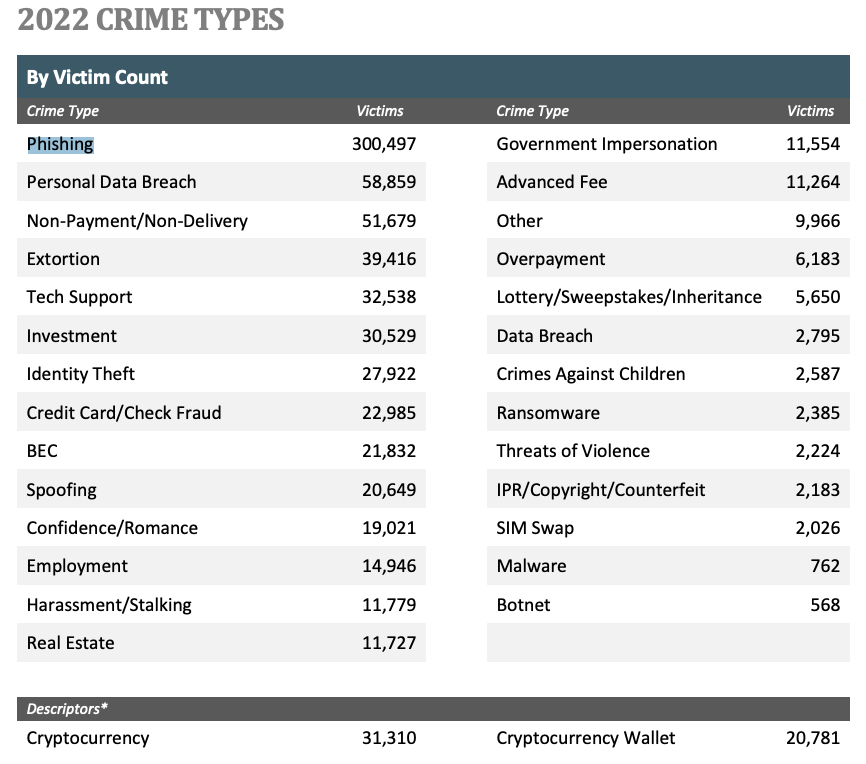Select the Real Estate row label
Image resolution: width=866 pixels, height=764 pixels.
coord(70,643)
